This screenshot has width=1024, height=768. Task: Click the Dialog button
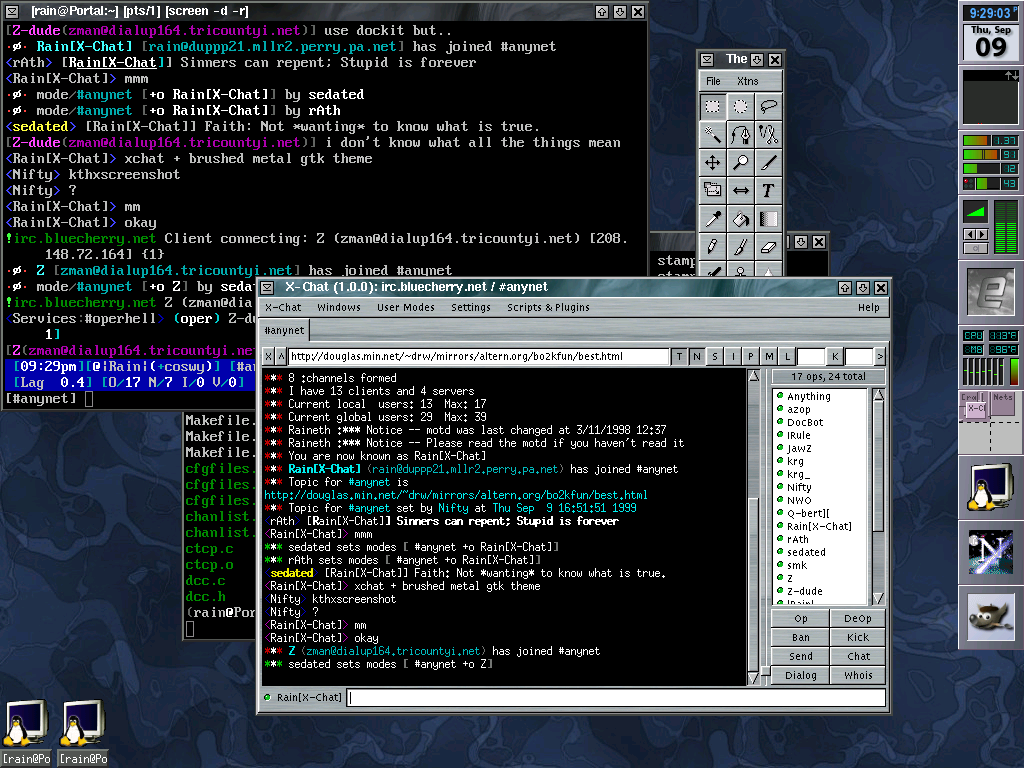pyautogui.click(x=801, y=675)
